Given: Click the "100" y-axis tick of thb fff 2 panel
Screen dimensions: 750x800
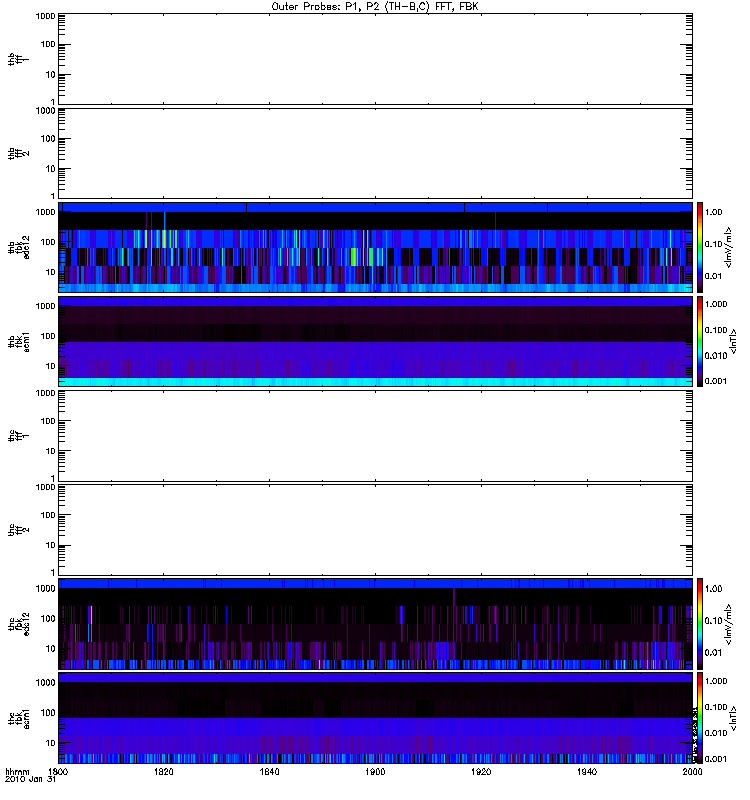Looking at the screenshot, I should [48, 139].
